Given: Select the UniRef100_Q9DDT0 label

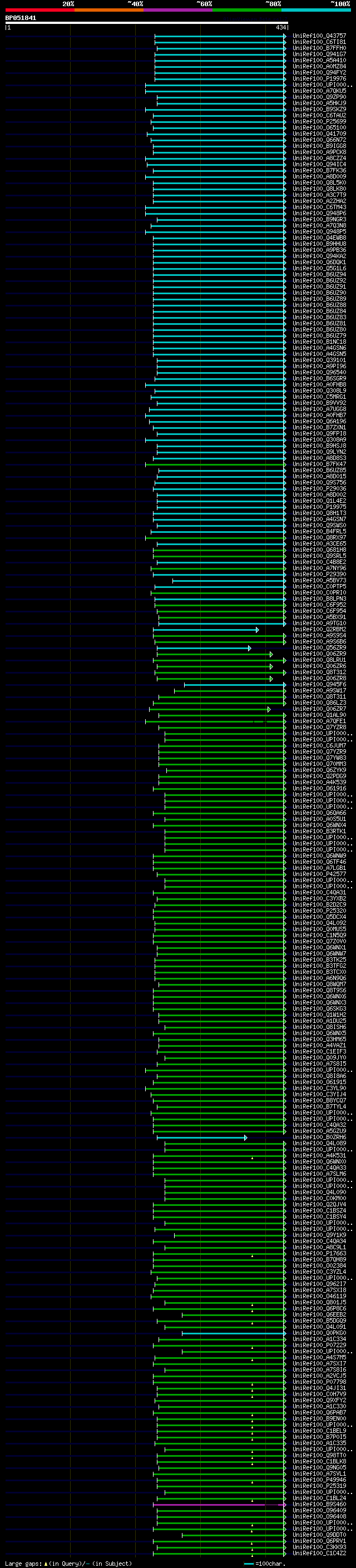Looking at the screenshot, I should (319, 1535).
